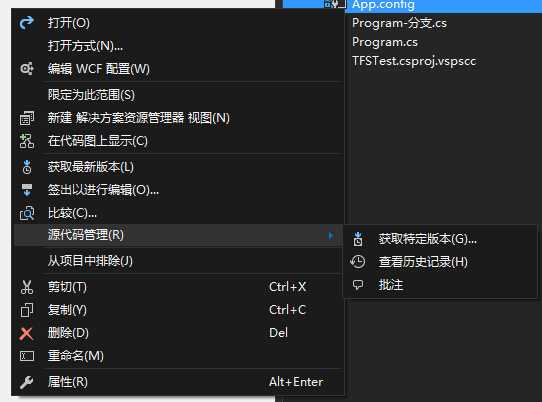Click the icon beside 获取特定版本(G)
This screenshot has width=542, height=402.
[x=358, y=239]
